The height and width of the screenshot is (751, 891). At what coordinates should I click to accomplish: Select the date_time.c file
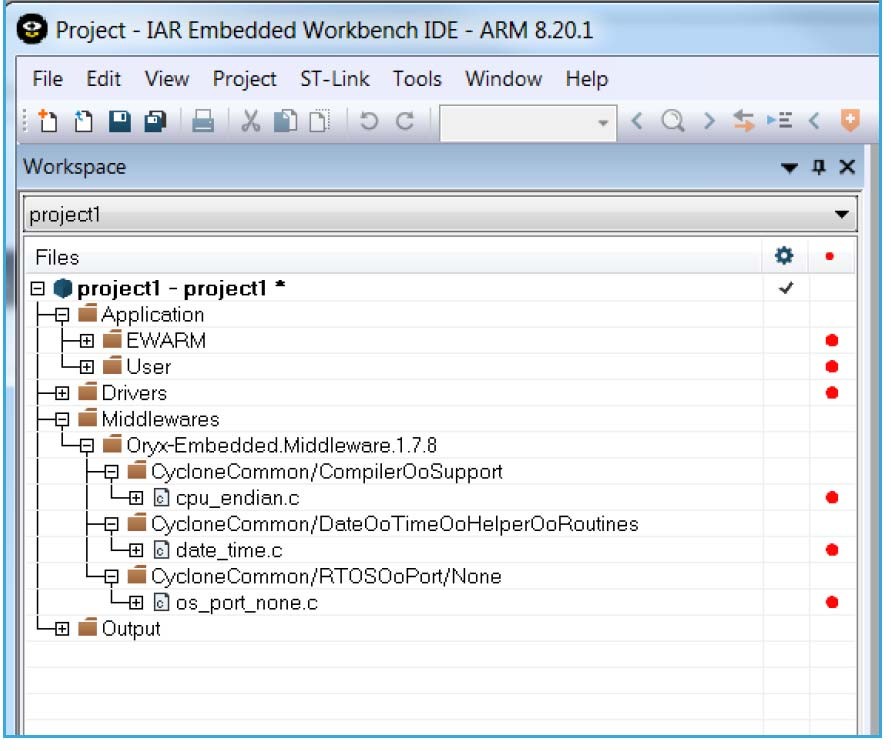pyautogui.click(x=228, y=550)
